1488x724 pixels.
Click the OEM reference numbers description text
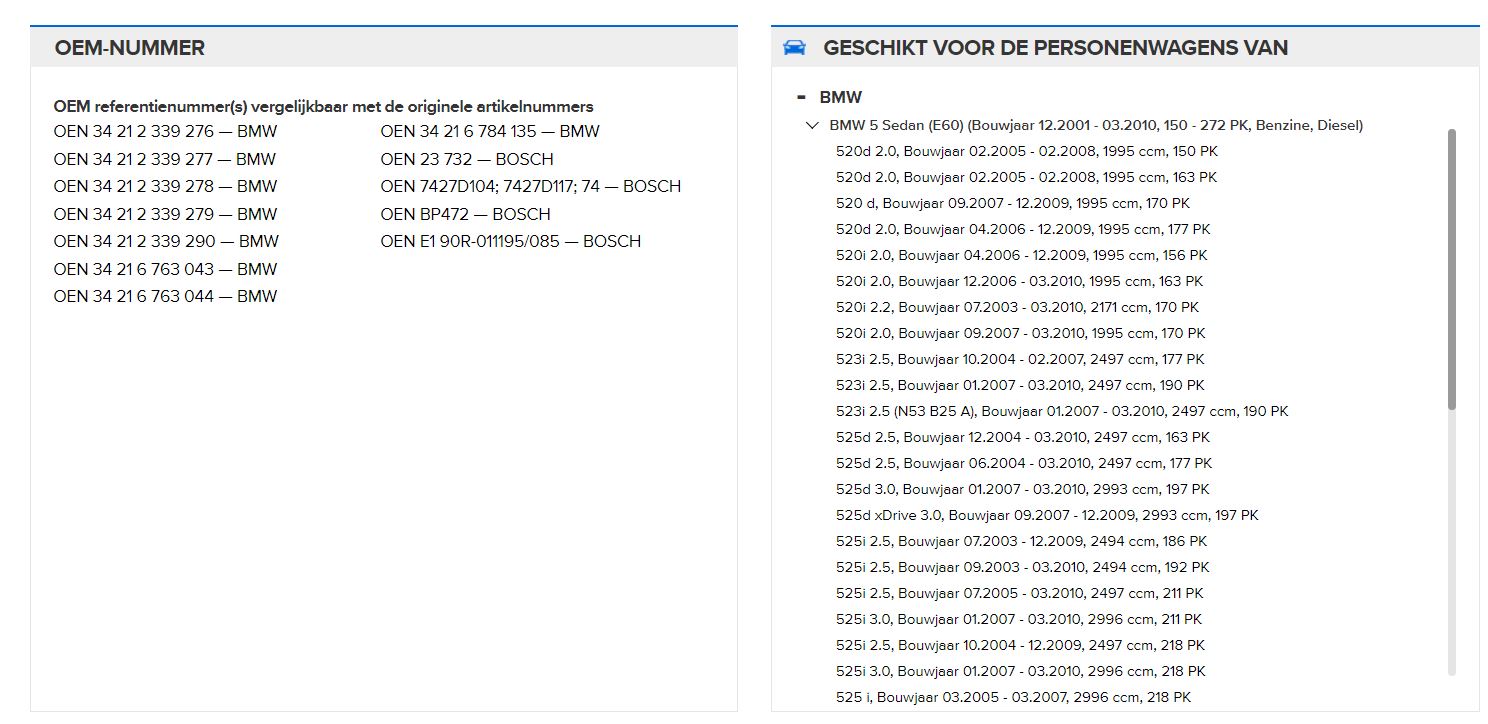coord(323,106)
